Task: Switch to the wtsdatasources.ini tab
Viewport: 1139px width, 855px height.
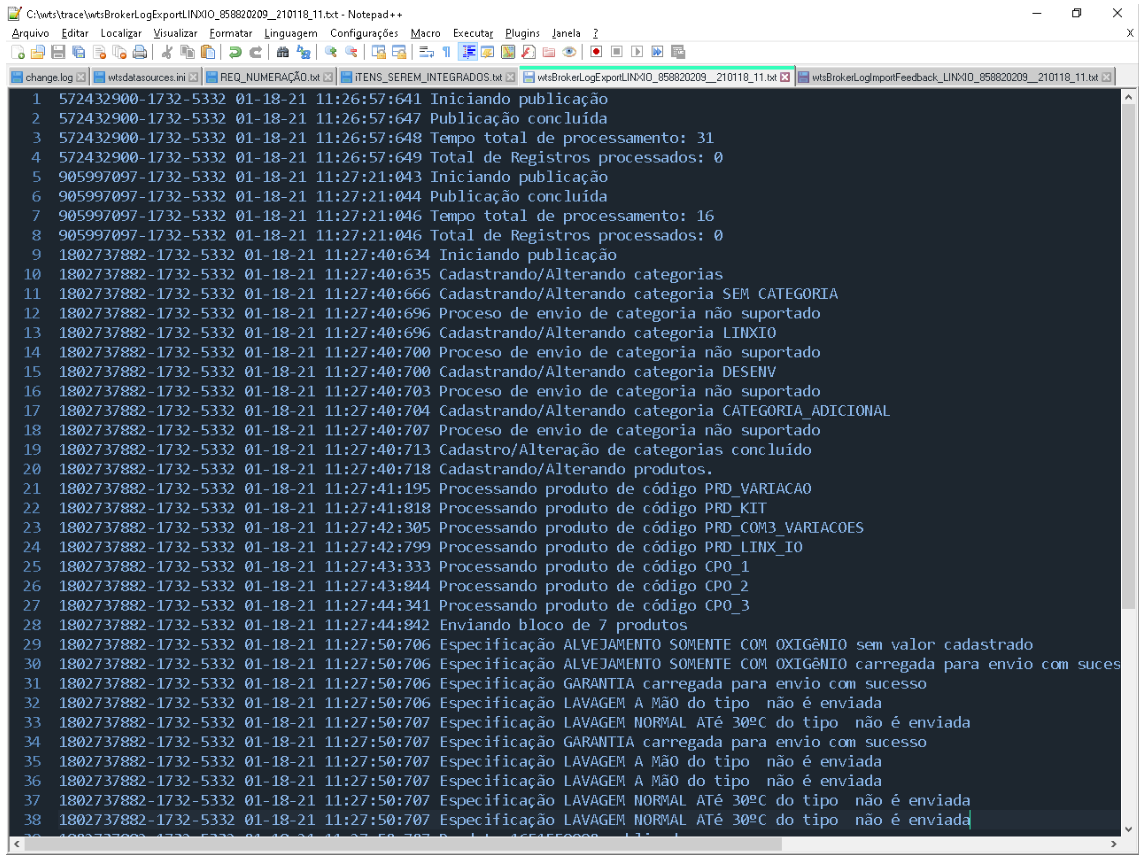Action: click(145, 77)
